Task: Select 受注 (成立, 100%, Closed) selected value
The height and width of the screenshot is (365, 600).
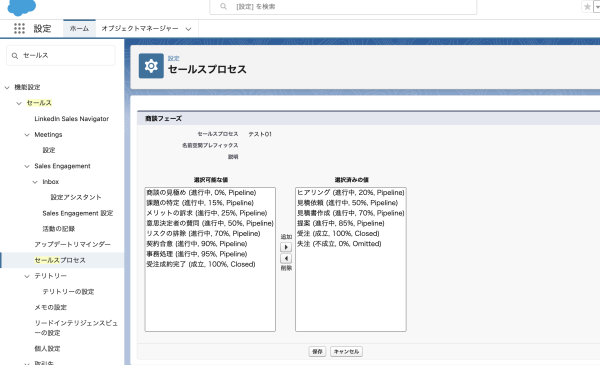Action: [338, 233]
